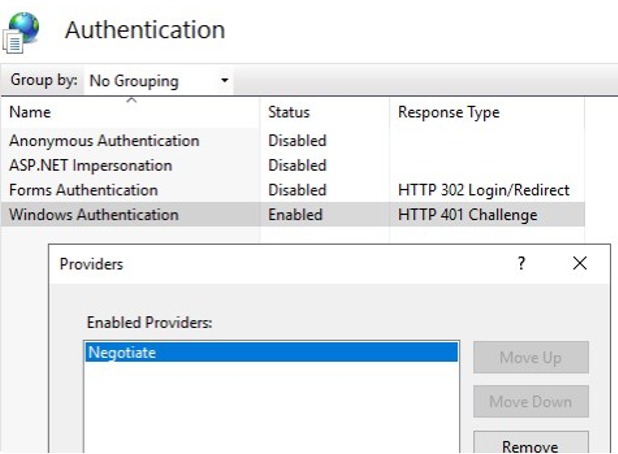Screen dimensions: 618x454
Task: Click Disabled status of Anonymous Authentication
Action: coord(297,141)
